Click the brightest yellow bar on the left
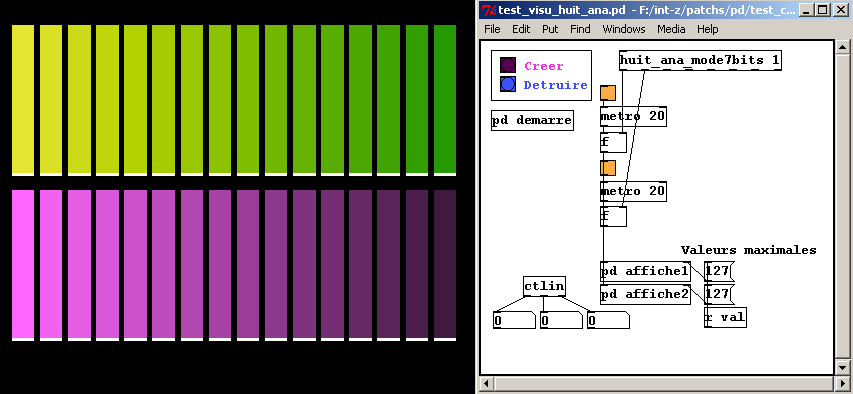The height and width of the screenshot is (394, 853). click(23, 100)
